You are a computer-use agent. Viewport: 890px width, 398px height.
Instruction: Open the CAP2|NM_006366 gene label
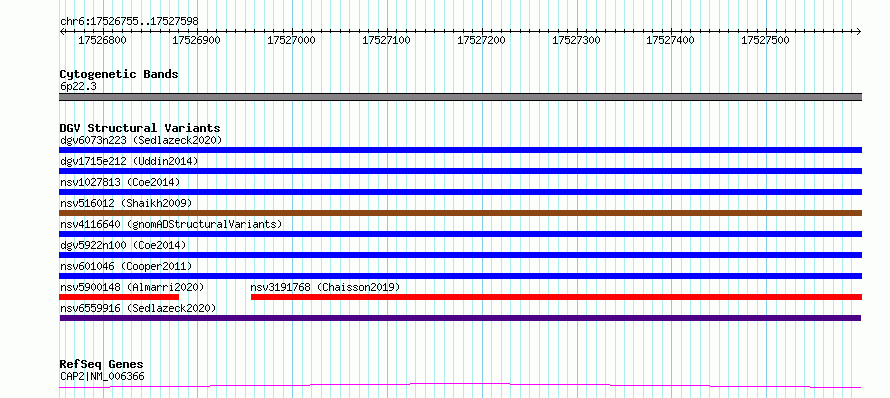pyautogui.click(x=102, y=376)
